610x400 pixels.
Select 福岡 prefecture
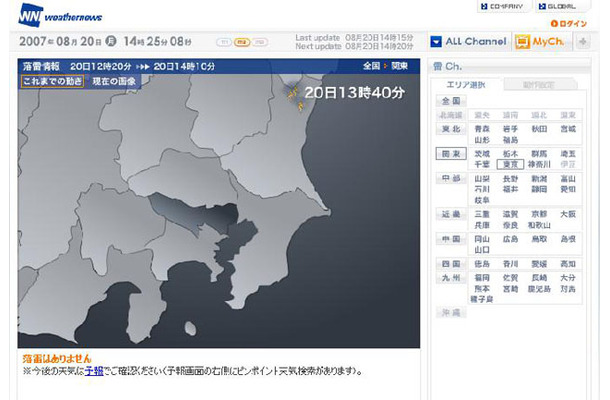point(482,278)
